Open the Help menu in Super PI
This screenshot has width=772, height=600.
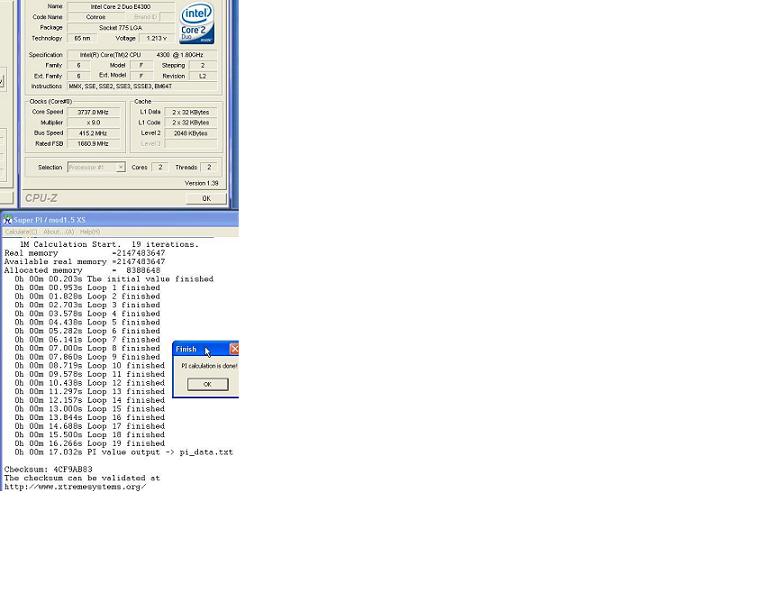click(x=90, y=232)
